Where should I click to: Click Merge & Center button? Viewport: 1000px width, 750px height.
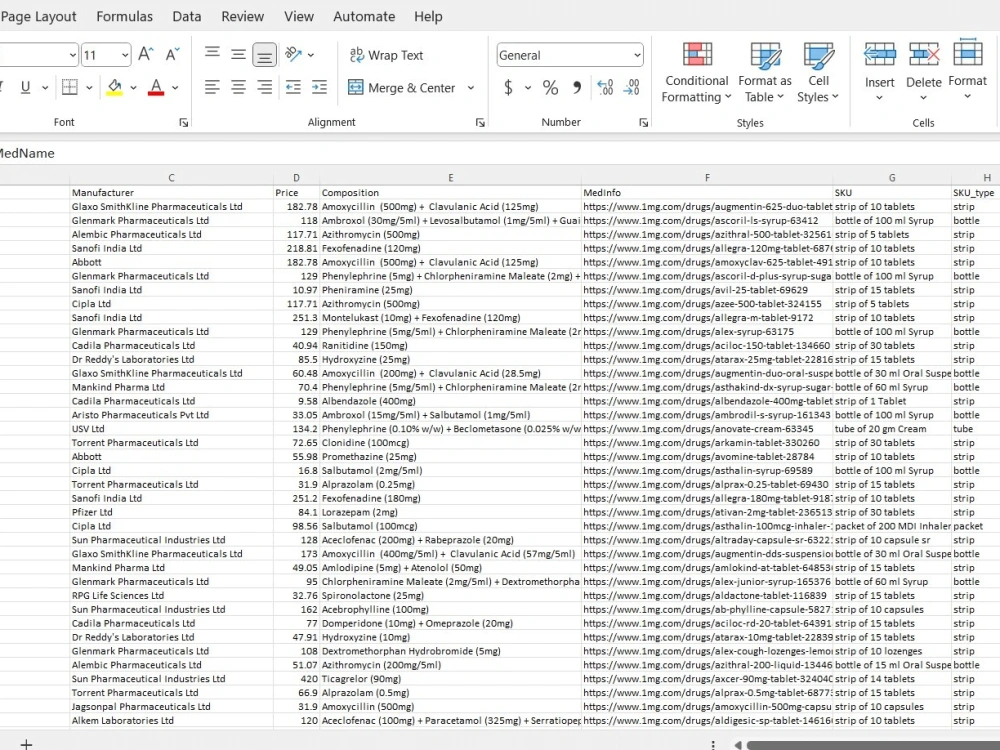[x=402, y=87]
